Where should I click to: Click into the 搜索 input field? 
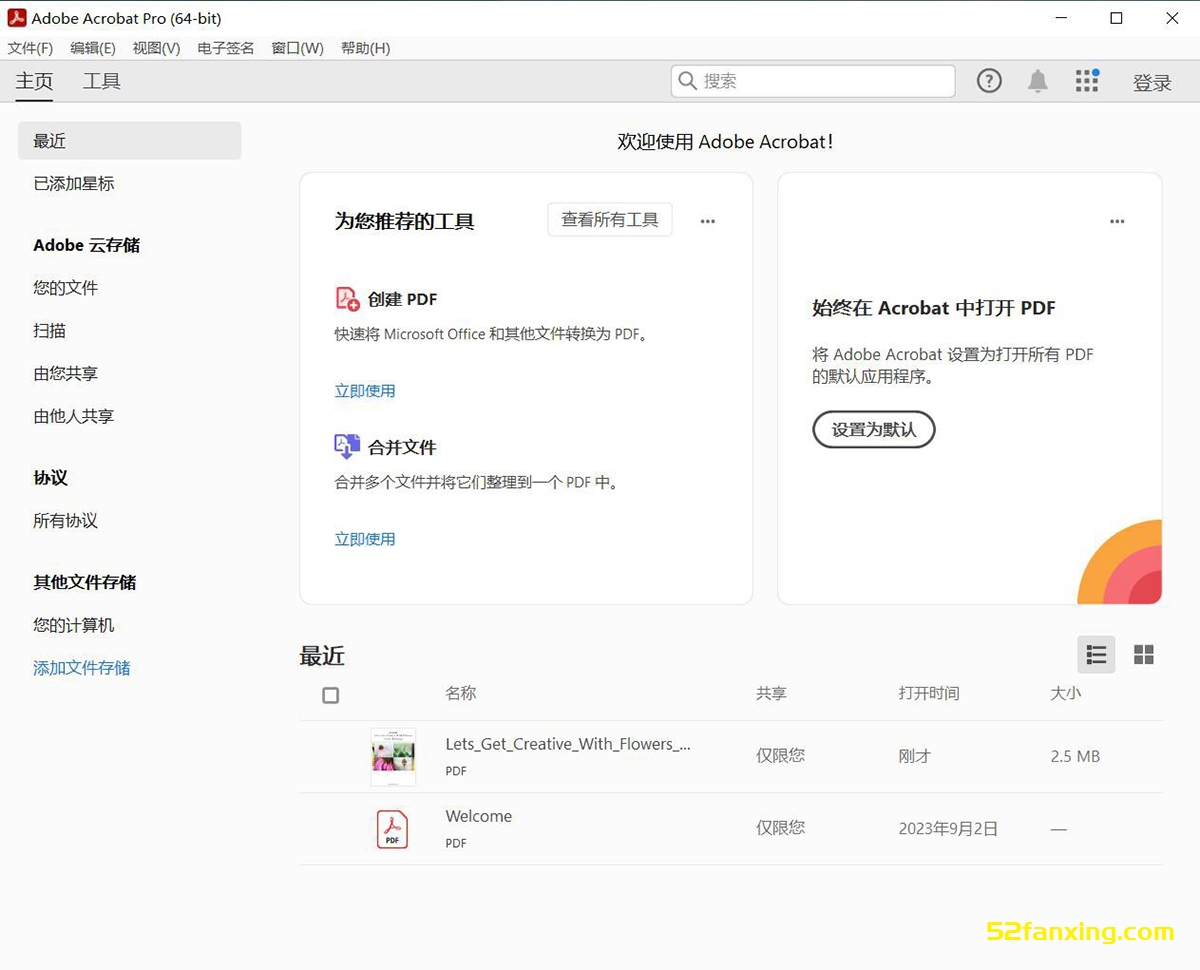(813, 81)
